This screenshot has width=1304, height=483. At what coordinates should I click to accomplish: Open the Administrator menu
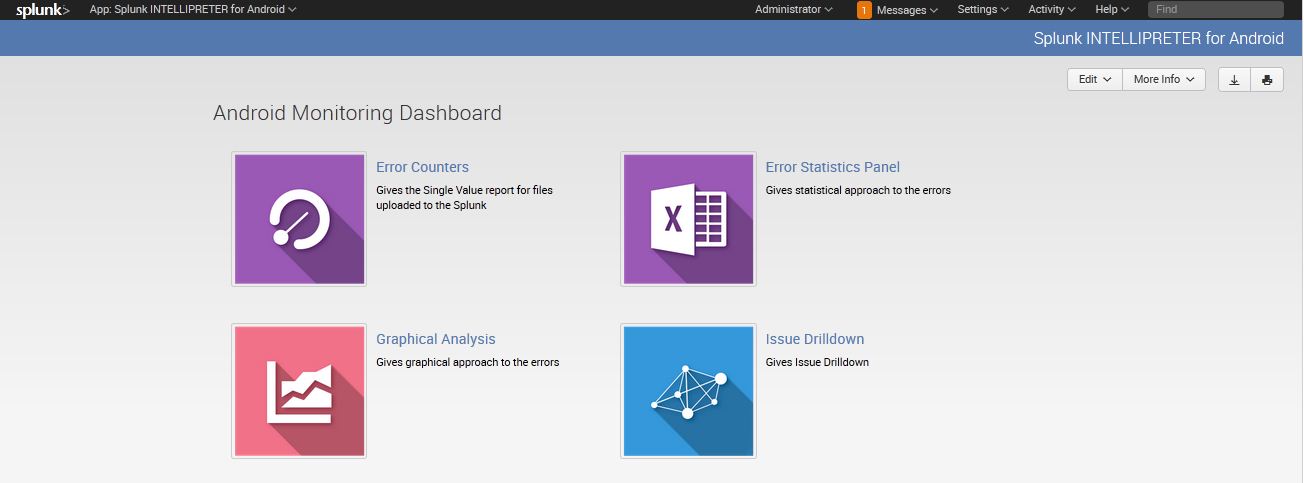tap(794, 9)
